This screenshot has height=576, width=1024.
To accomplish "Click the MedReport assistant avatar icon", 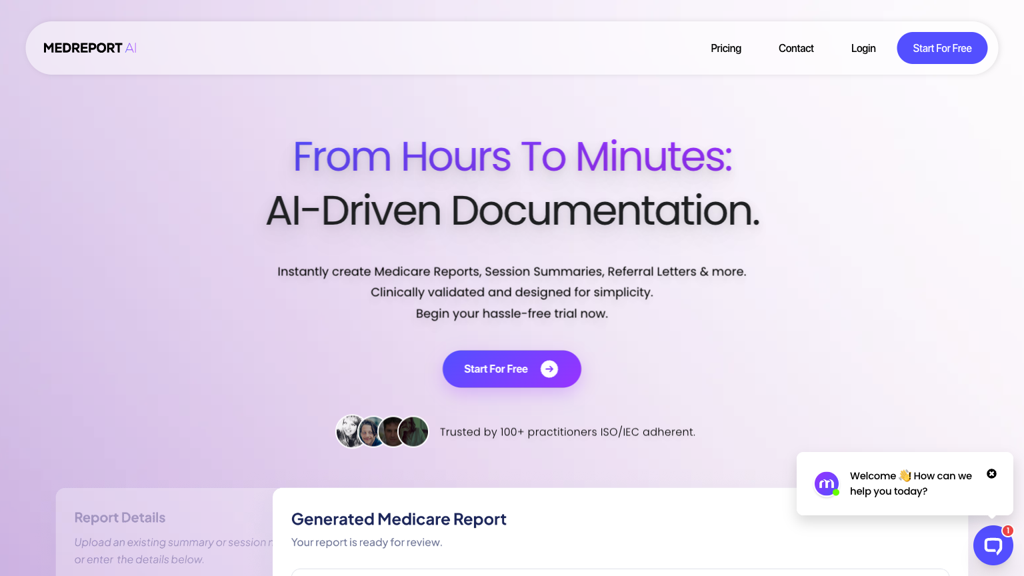I will pyautogui.click(x=826, y=483).
